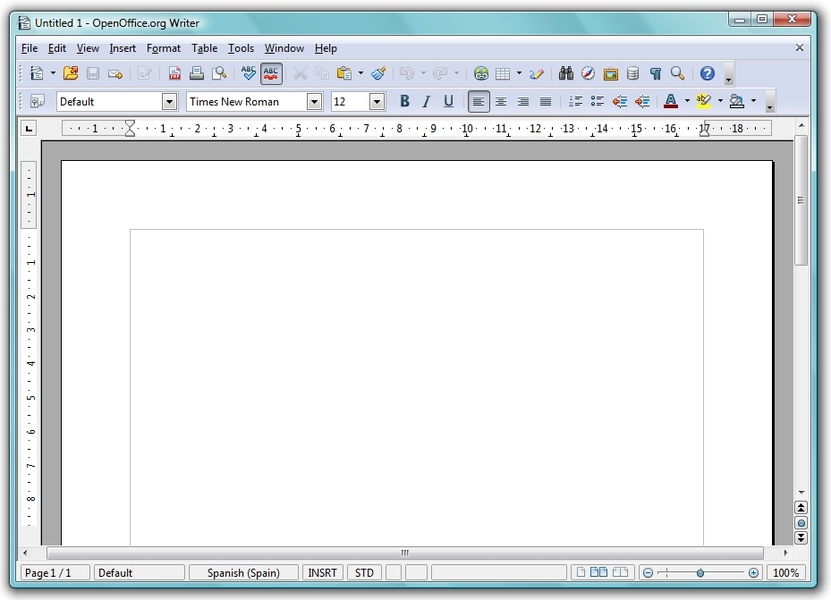Expand the paragraph style Default dropdown
Image resolution: width=831 pixels, height=600 pixels.
click(169, 101)
